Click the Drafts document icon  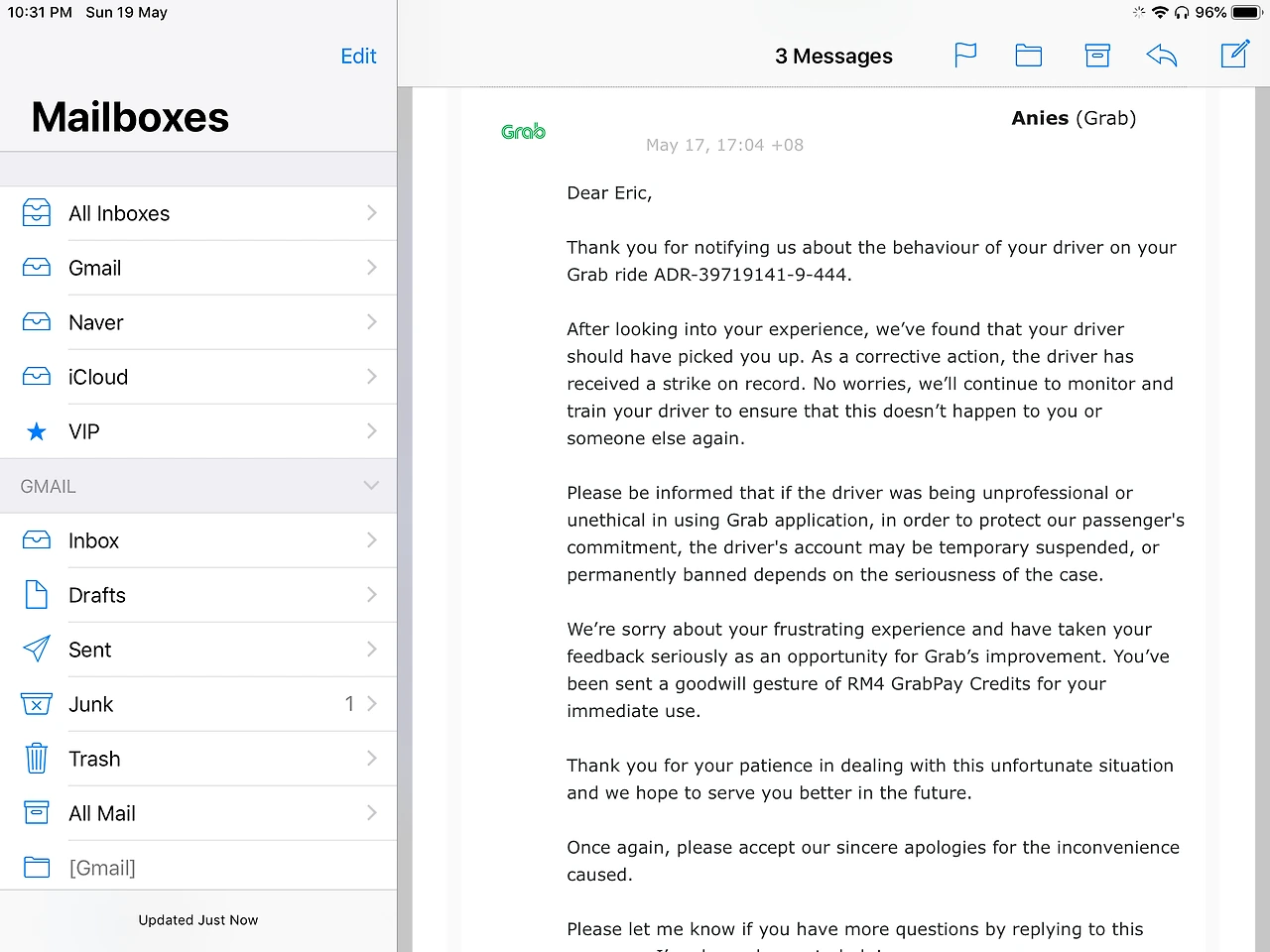[37, 595]
